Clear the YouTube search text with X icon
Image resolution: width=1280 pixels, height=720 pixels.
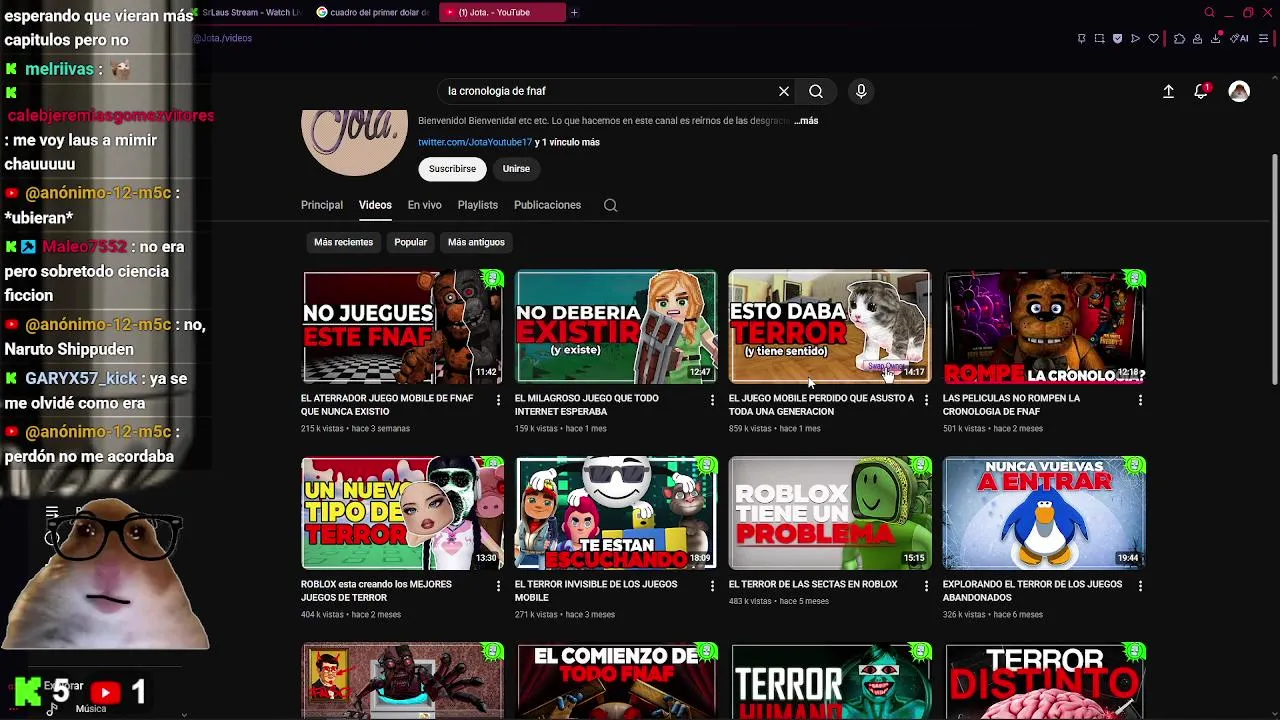coord(784,91)
